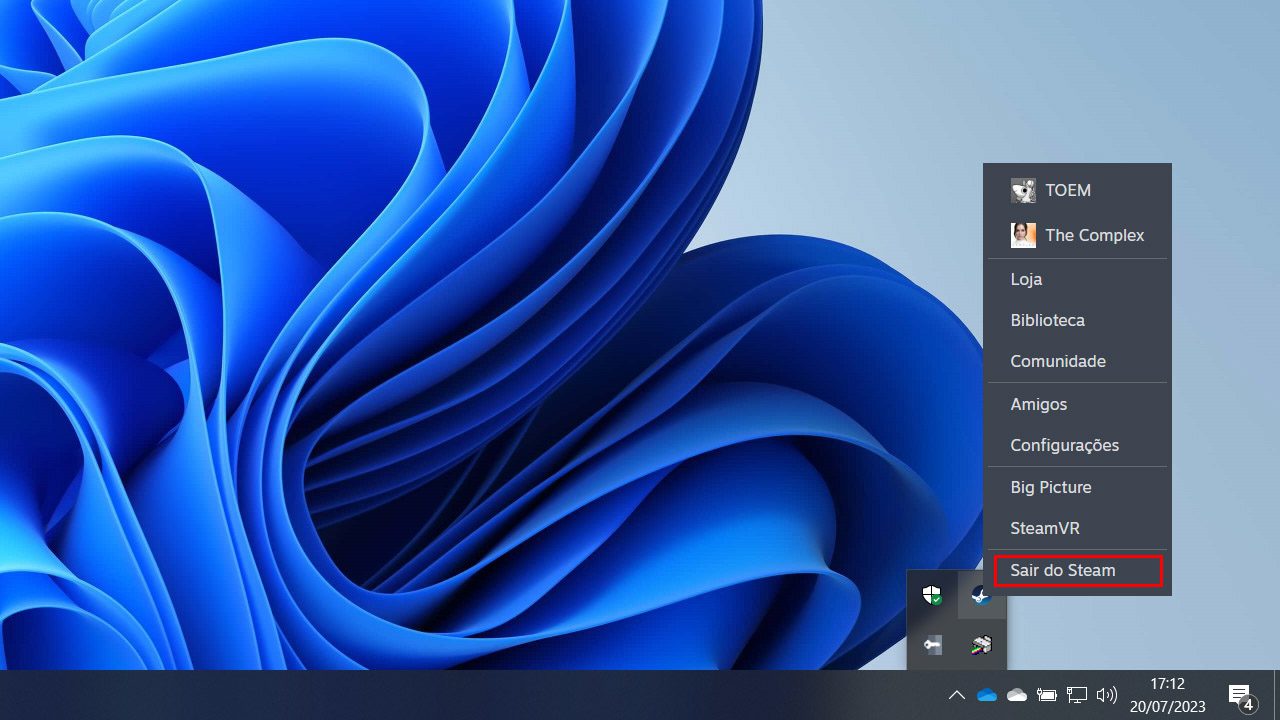
Task: Open network status icon in taskbar
Action: pyautogui.click(x=1077, y=695)
